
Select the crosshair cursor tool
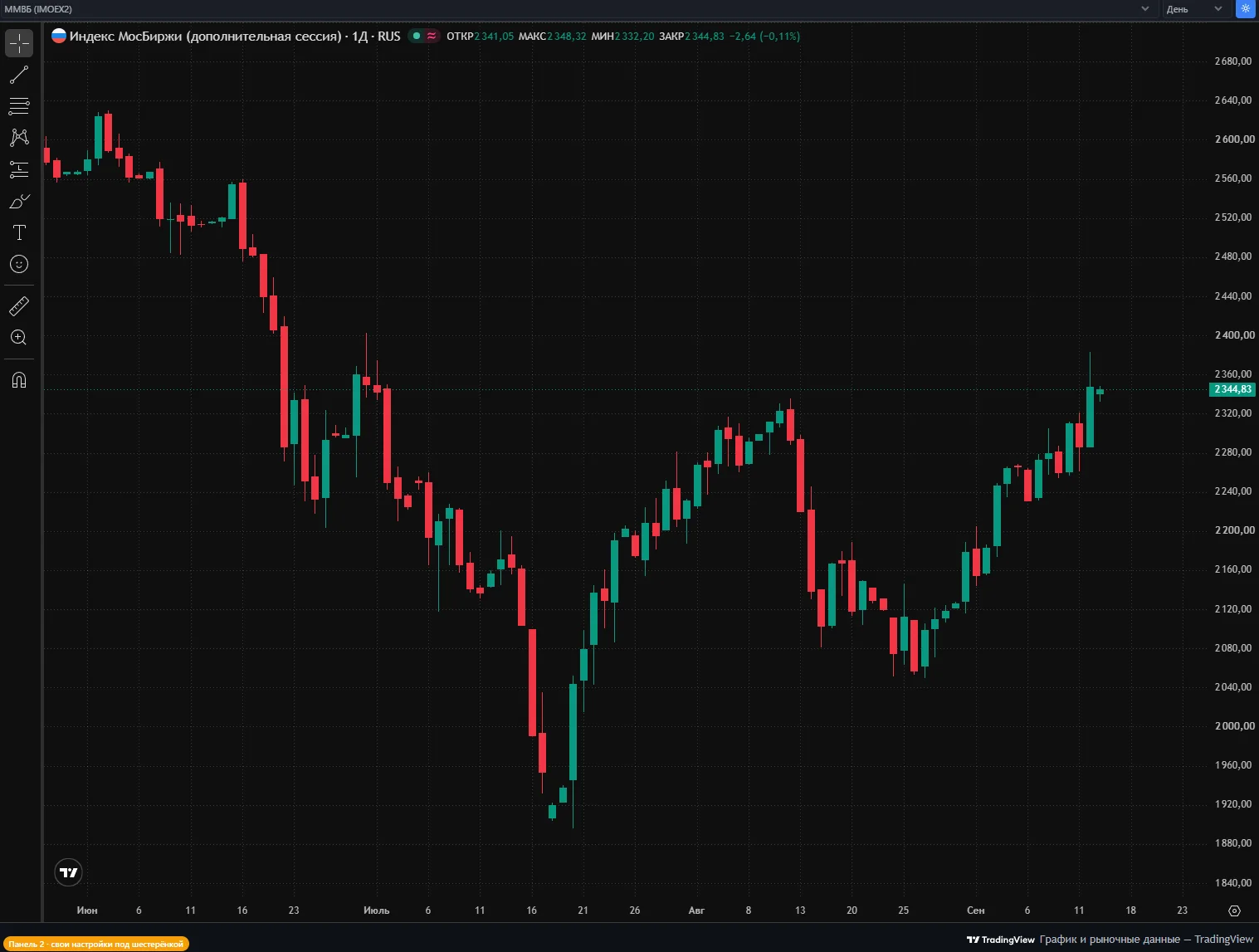point(19,43)
